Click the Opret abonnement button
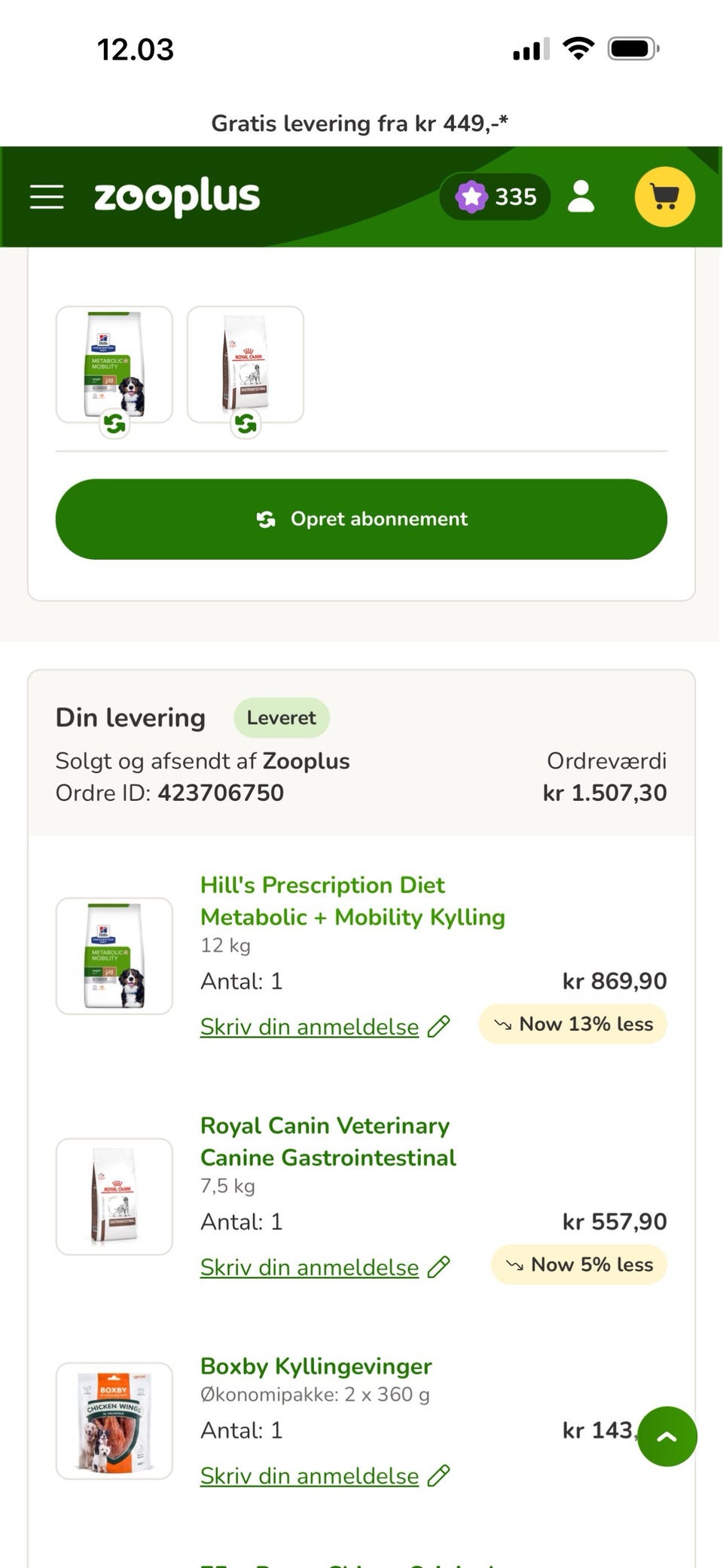Image resolution: width=723 pixels, height=1568 pixels. click(x=361, y=519)
